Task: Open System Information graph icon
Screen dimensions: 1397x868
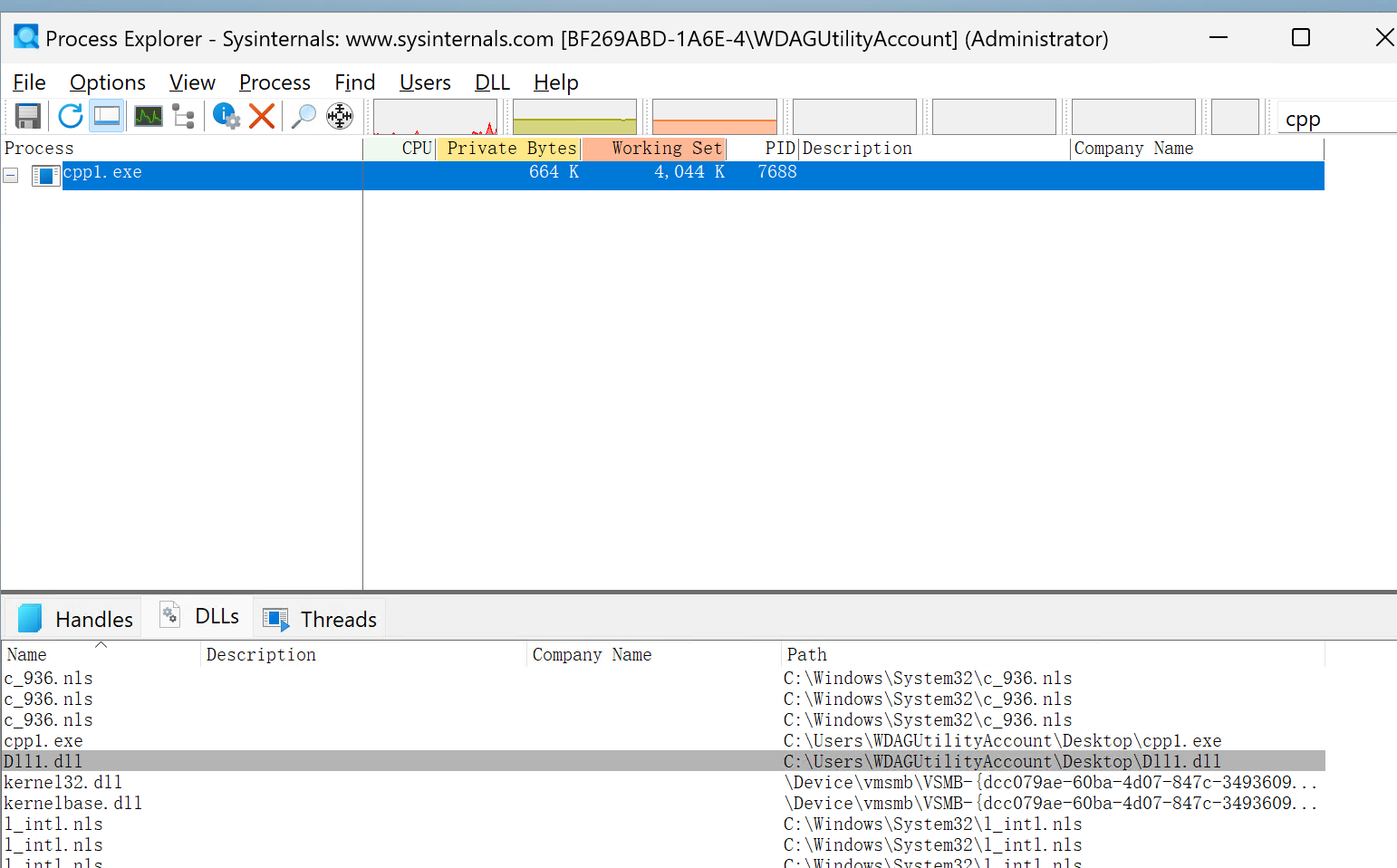Action: [x=149, y=116]
